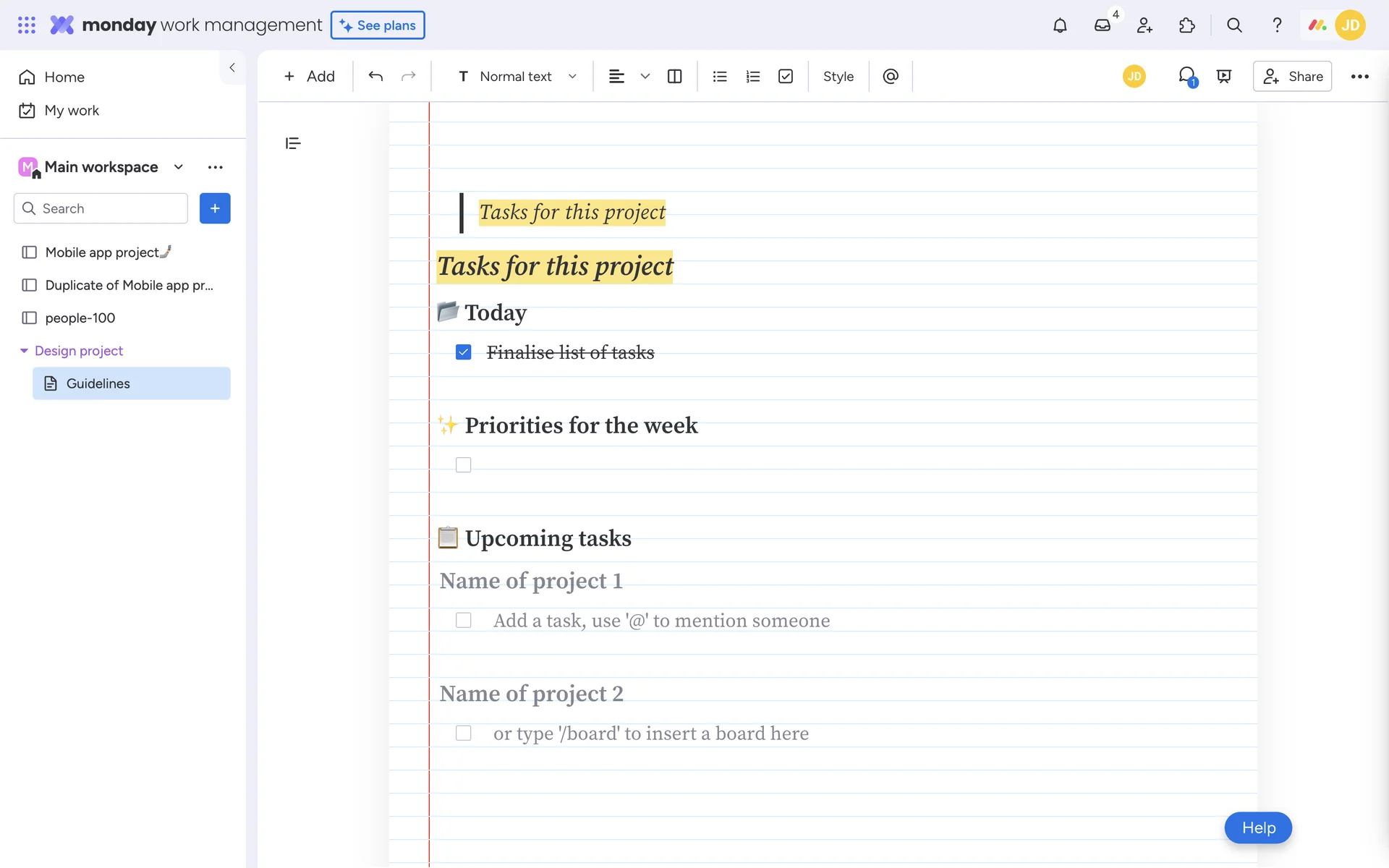Collapse the Design project folder

24,351
